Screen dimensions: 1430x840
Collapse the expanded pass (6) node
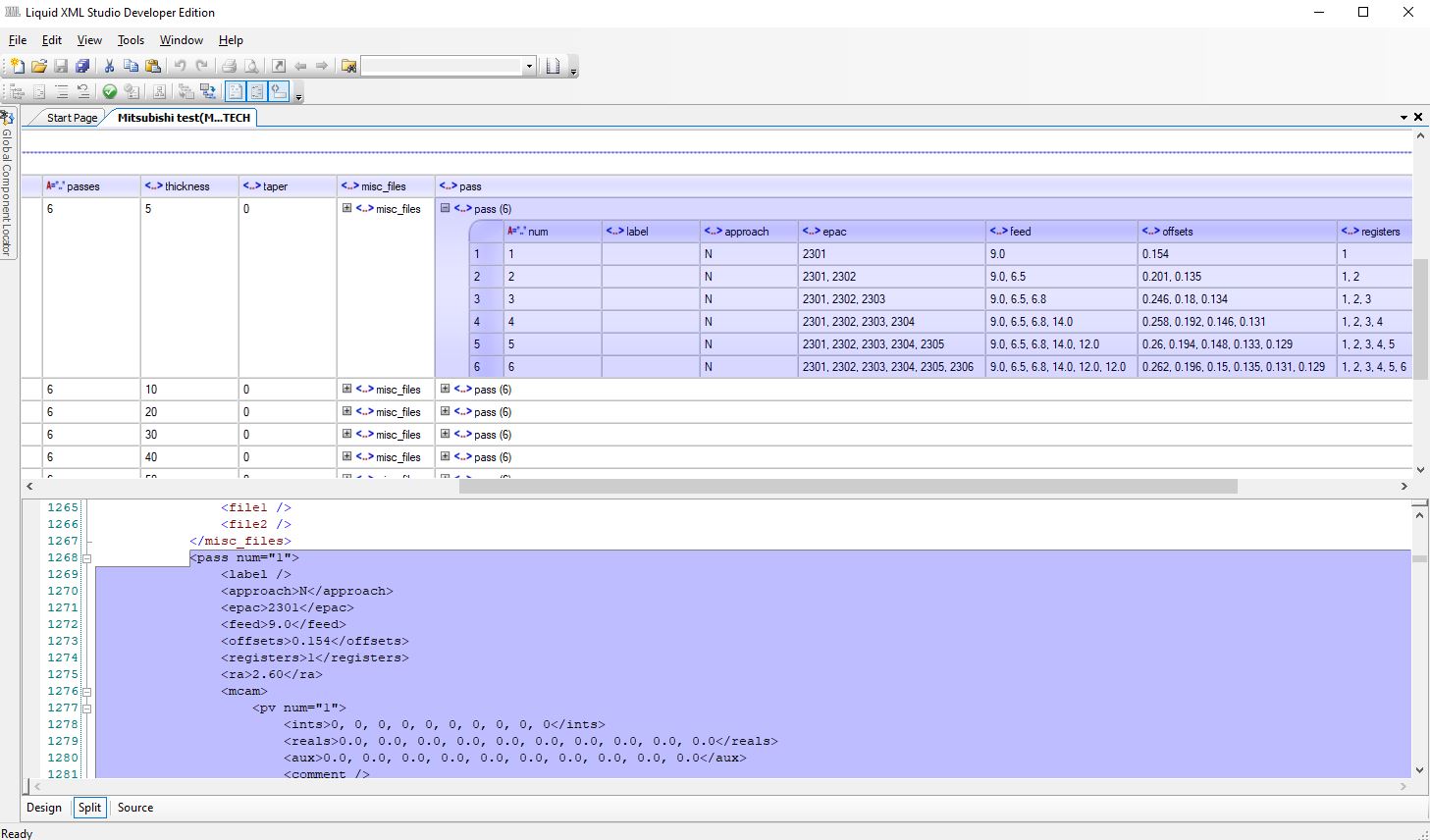[445, 208]
